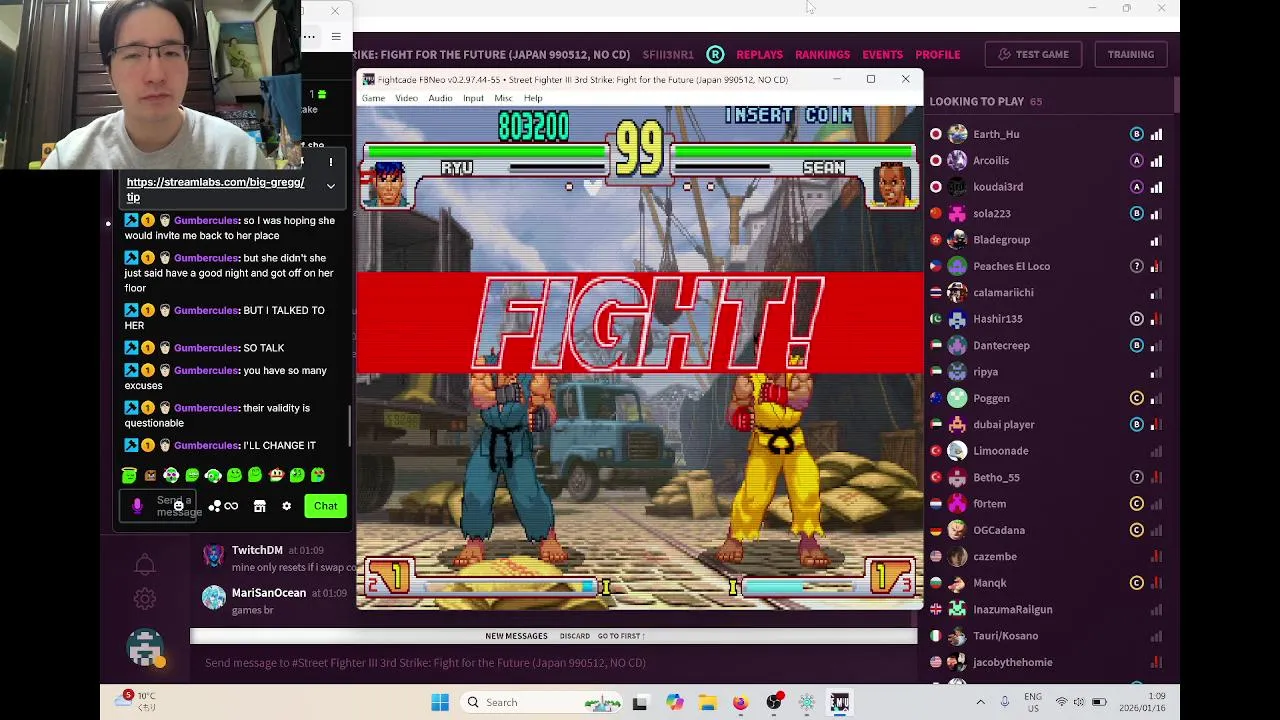Viewport: 1280px width, 720px height.
Task: Go to the REPLAYS tab
Action: tap(759, 54)
